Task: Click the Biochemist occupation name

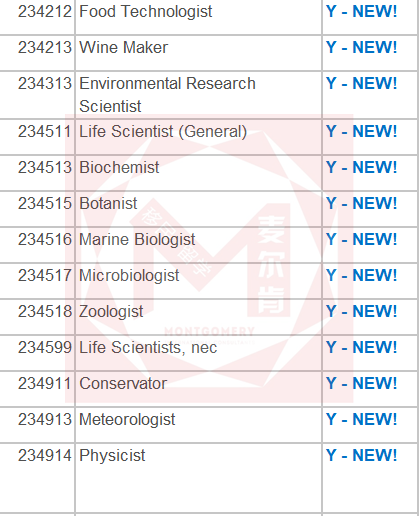Action: (119, 167)
